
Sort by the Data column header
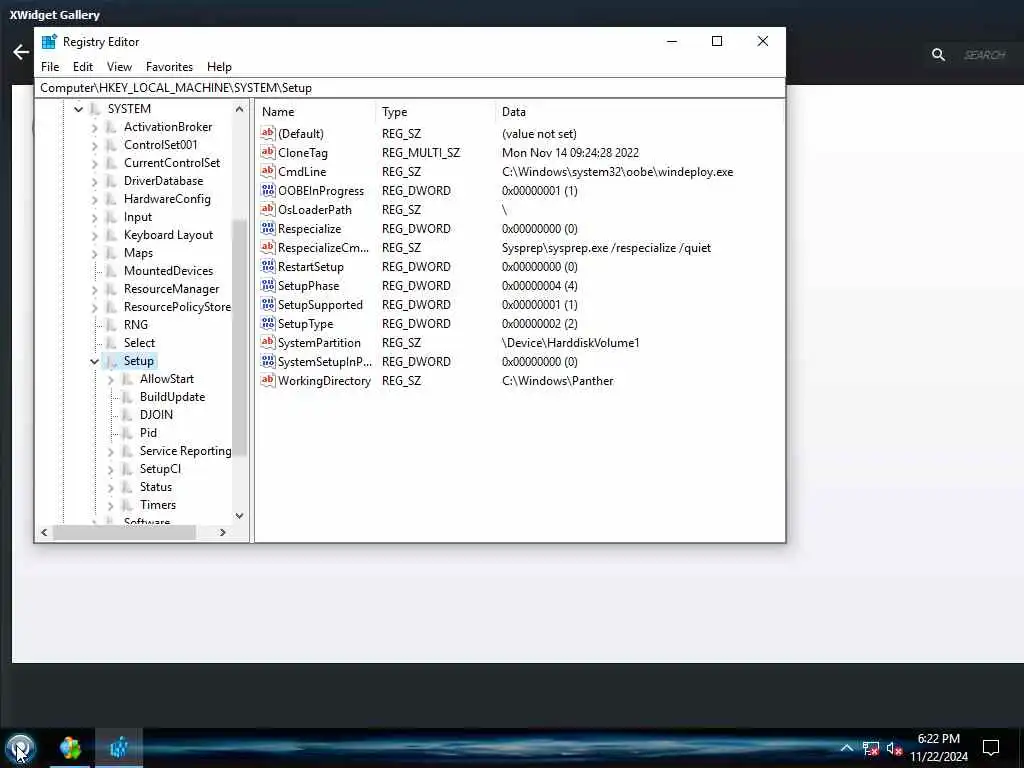(640, 112)
